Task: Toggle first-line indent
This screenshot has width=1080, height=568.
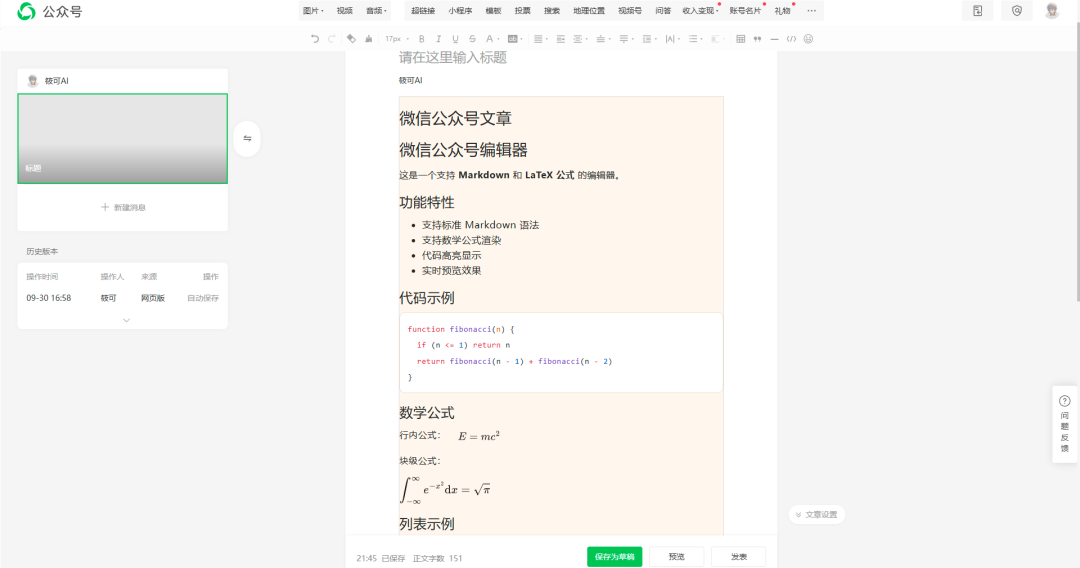Action: tap(561, 39)
